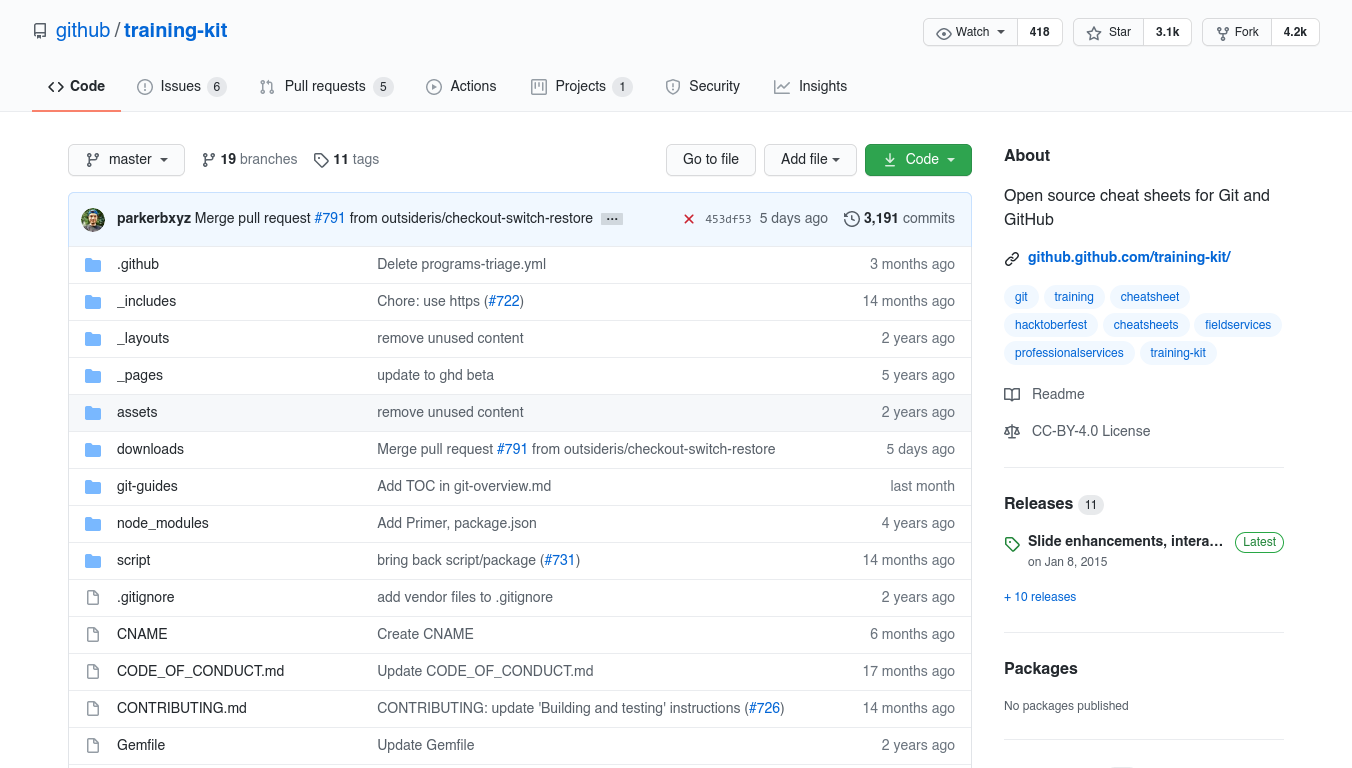1352x768 pixels.
Task: Open the Watch notifications dropdown
Action: pos(970,32)
